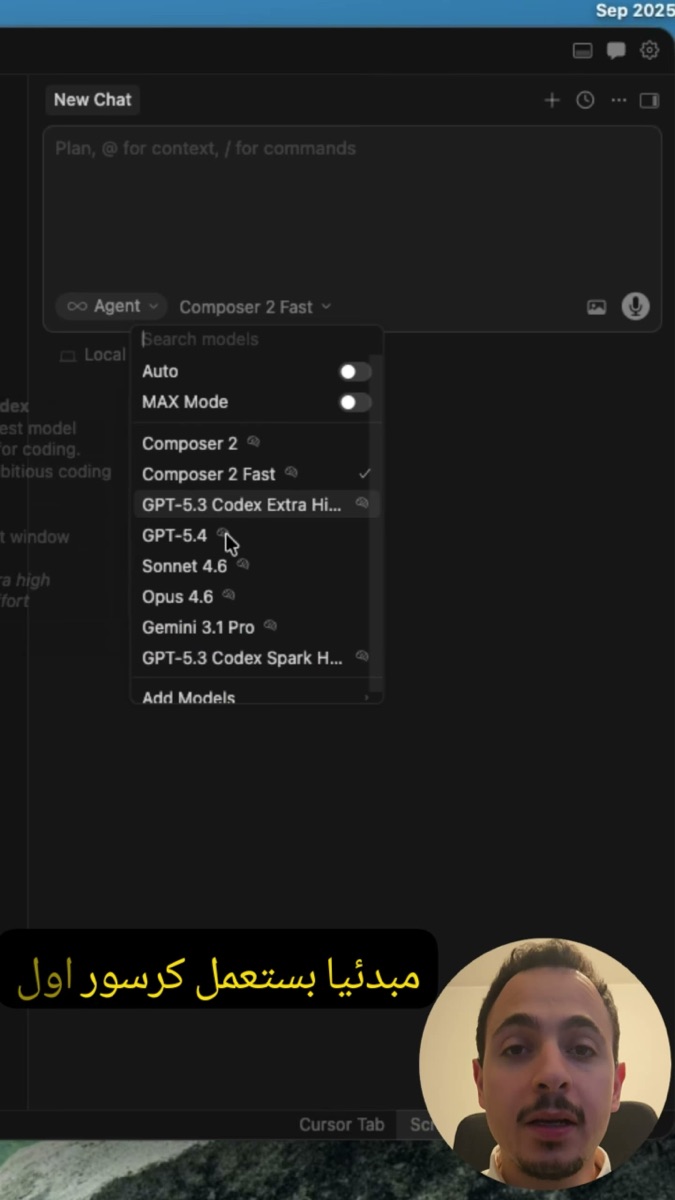Turn on the MAX Mode toggle
Image resolution: width=675 pixels, height=1200 pixels.
(355, 402)
